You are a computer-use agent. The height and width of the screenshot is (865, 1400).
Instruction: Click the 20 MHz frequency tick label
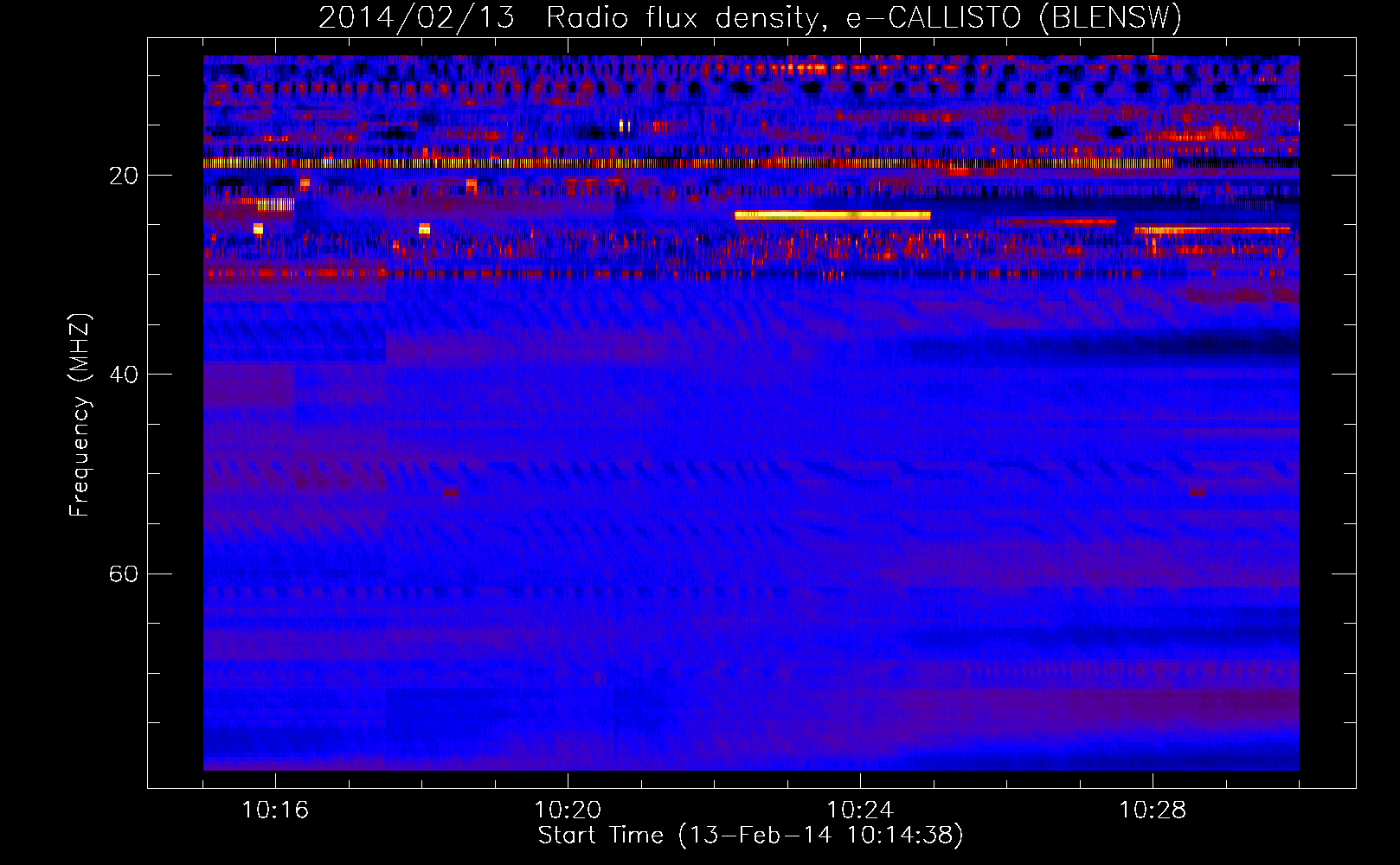click(123, 176)
